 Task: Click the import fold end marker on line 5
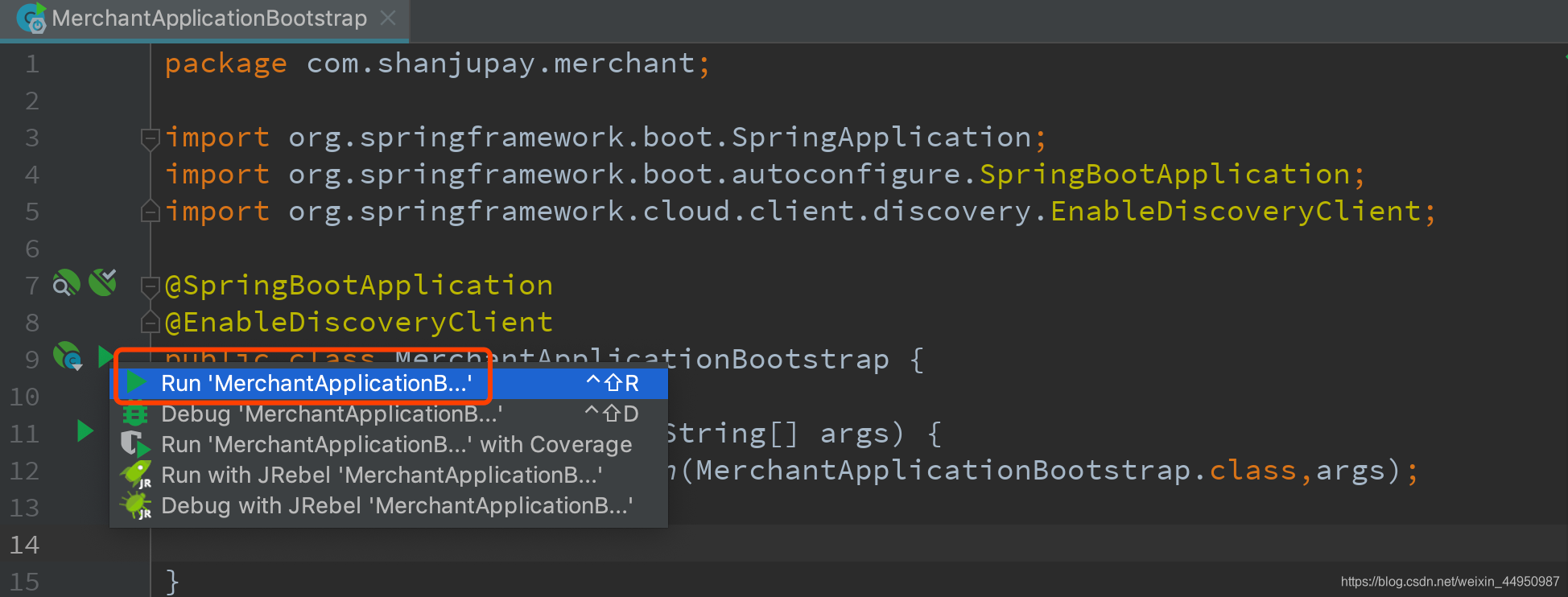tap(150, 212)
